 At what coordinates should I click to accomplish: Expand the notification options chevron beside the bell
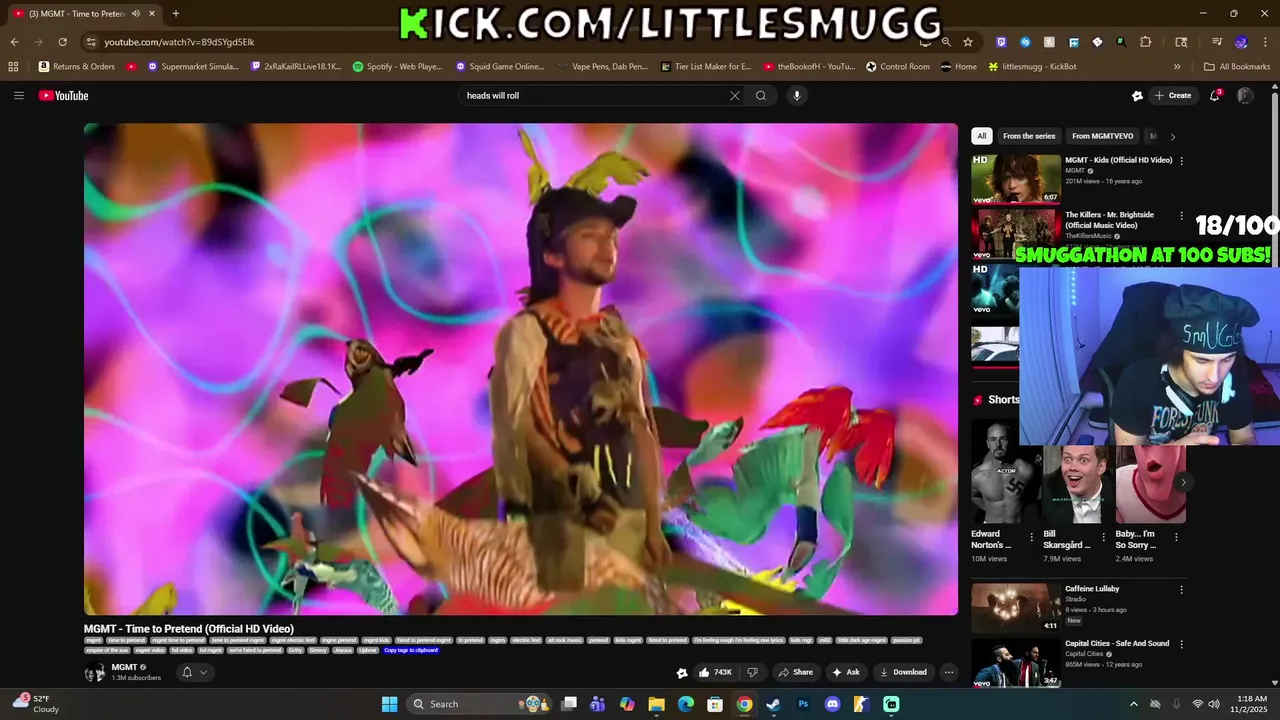click(x=203, y=673)
